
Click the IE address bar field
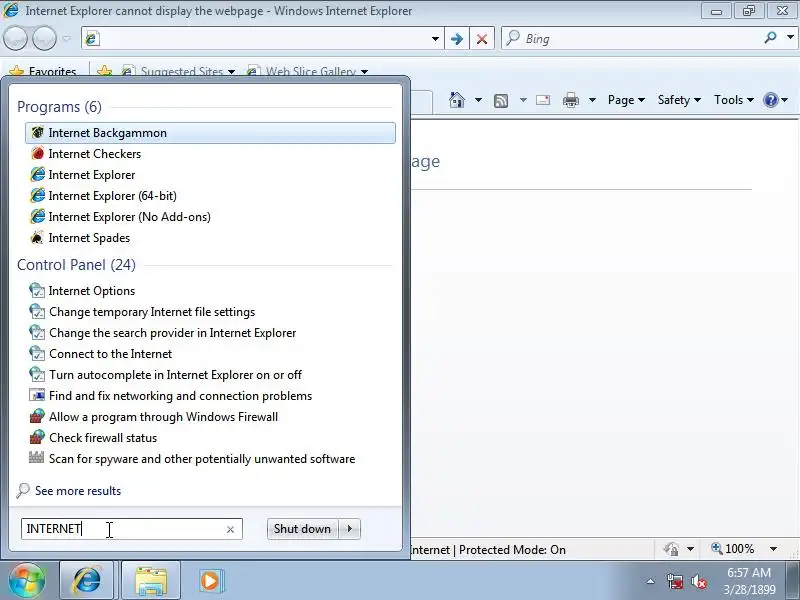click(x=263, y=38)
